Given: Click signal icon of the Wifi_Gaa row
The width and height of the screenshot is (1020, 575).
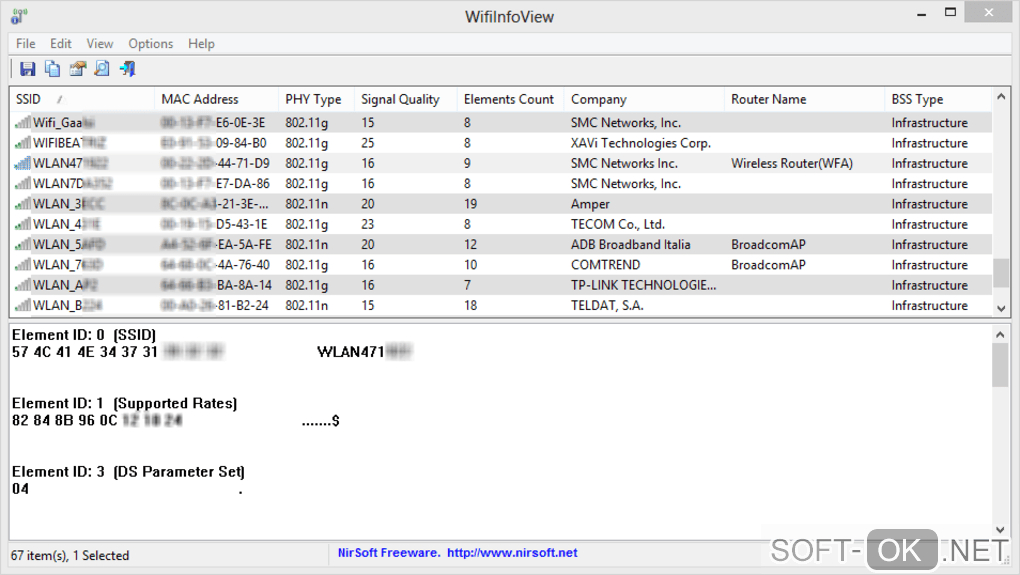Looking at the screenshot, I should tap(23, 122).
